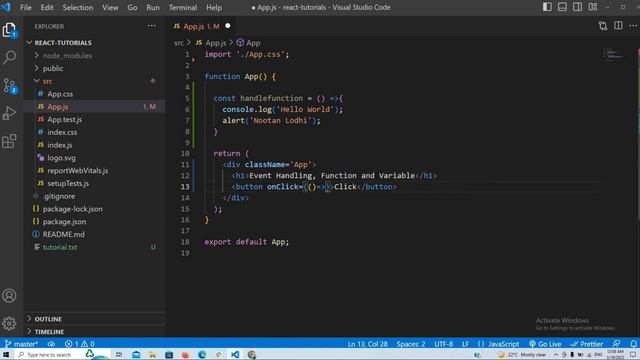This screenshot has height=360, width=640.
Task: Open the File menu
Action: click(26, 7)
